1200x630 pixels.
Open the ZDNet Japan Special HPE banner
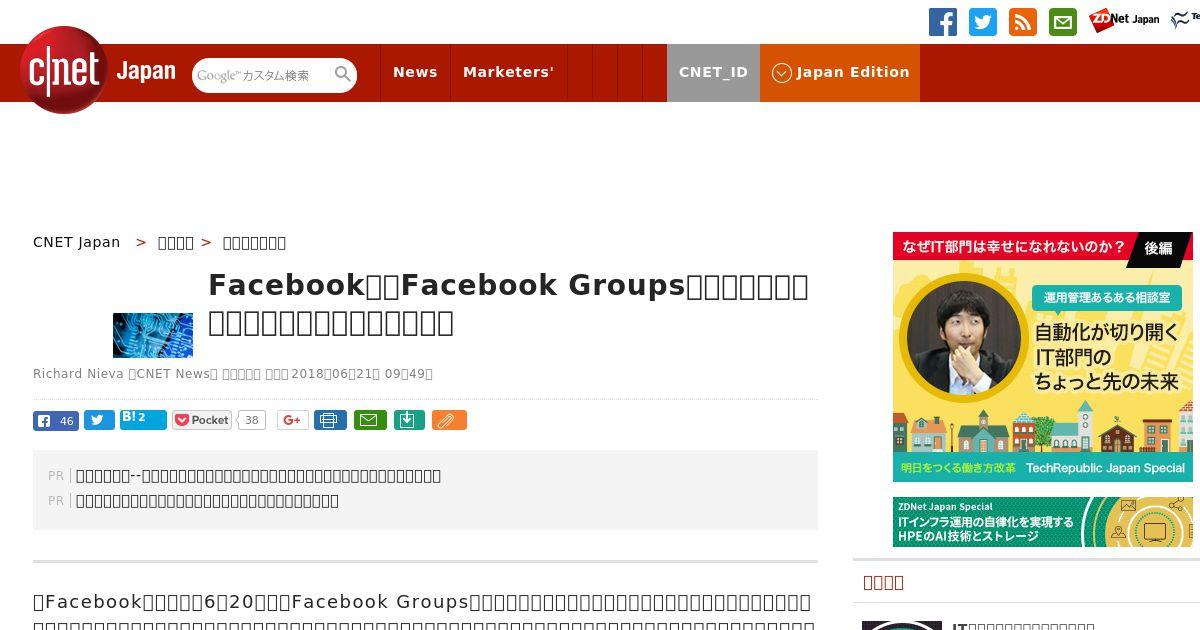pyautogui.click(x=1043, y=522)
